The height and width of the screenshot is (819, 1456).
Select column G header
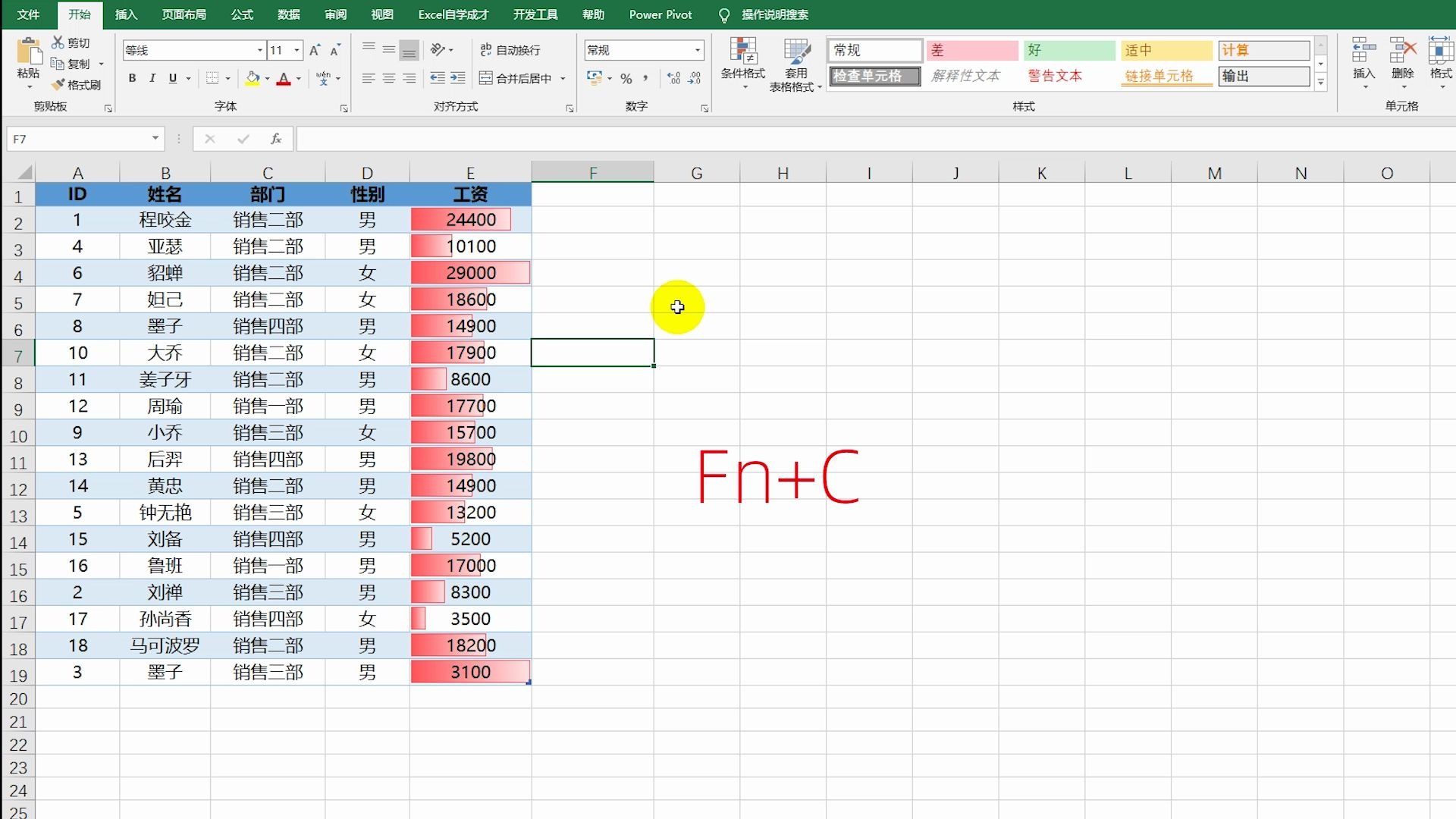(696, 173)
